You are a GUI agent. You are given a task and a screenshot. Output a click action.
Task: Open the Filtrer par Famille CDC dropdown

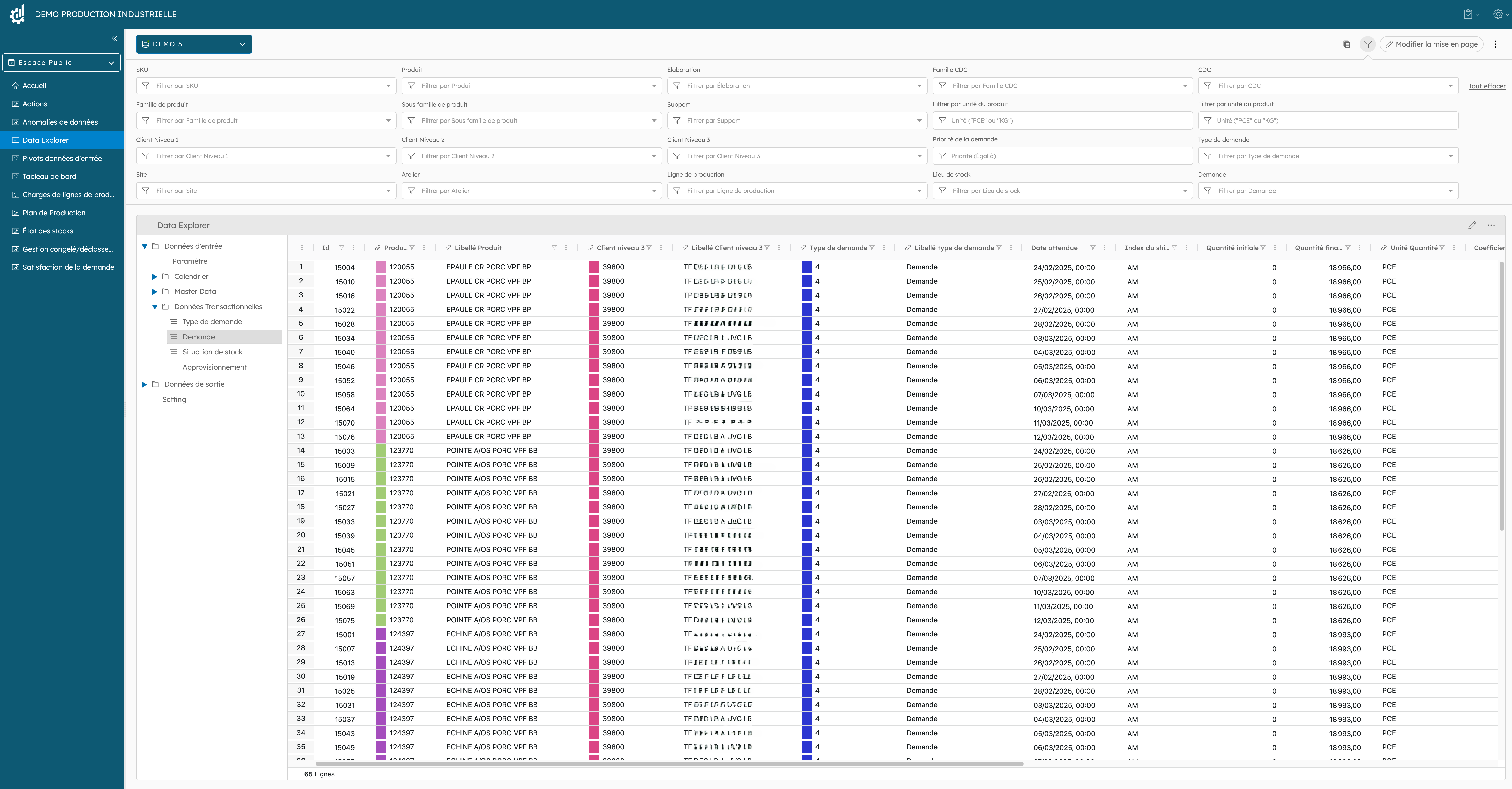tap(1062, 86)
